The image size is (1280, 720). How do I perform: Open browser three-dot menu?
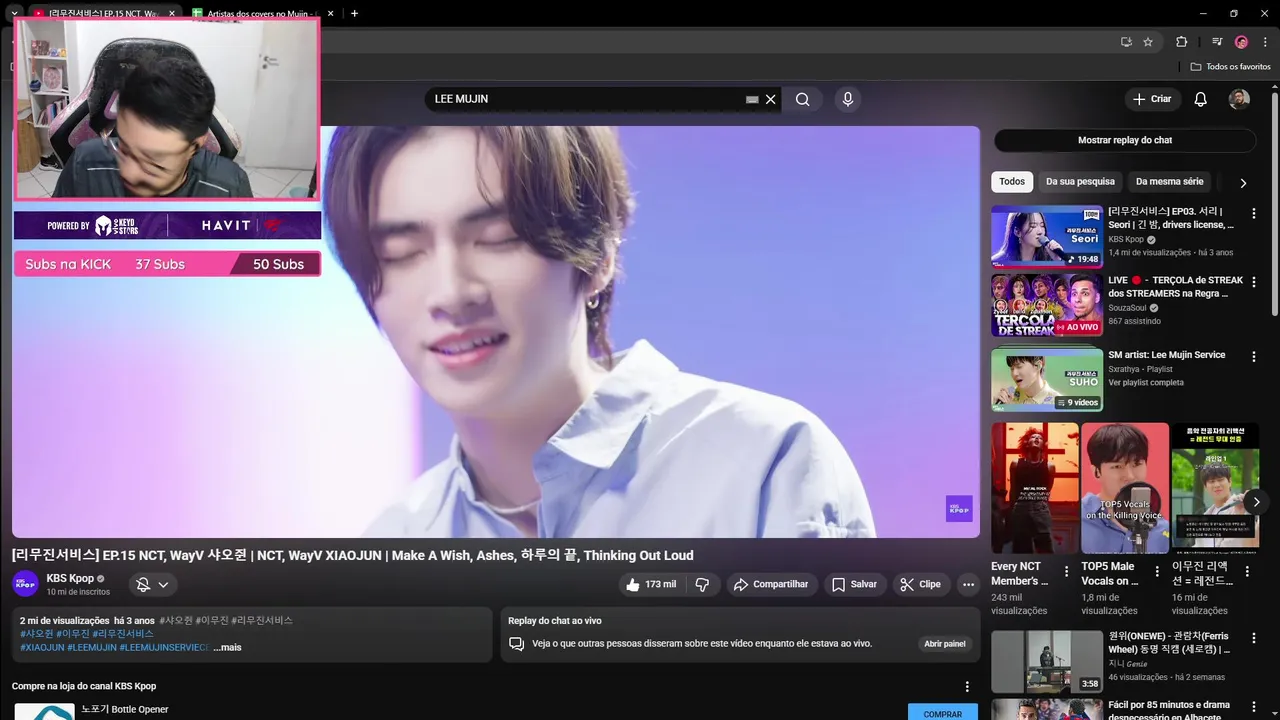[x=1264, y=42]
